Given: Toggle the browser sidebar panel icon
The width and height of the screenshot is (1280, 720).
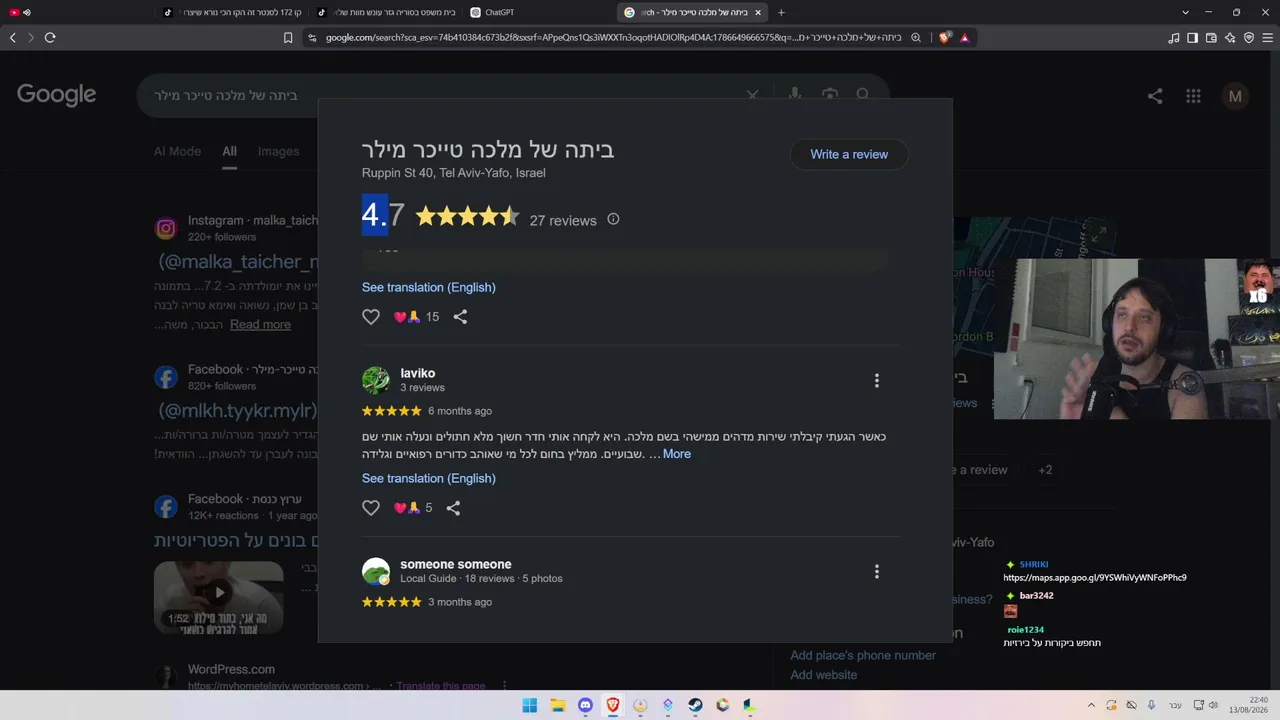Looking at the screenshot, I should 1192,38.
